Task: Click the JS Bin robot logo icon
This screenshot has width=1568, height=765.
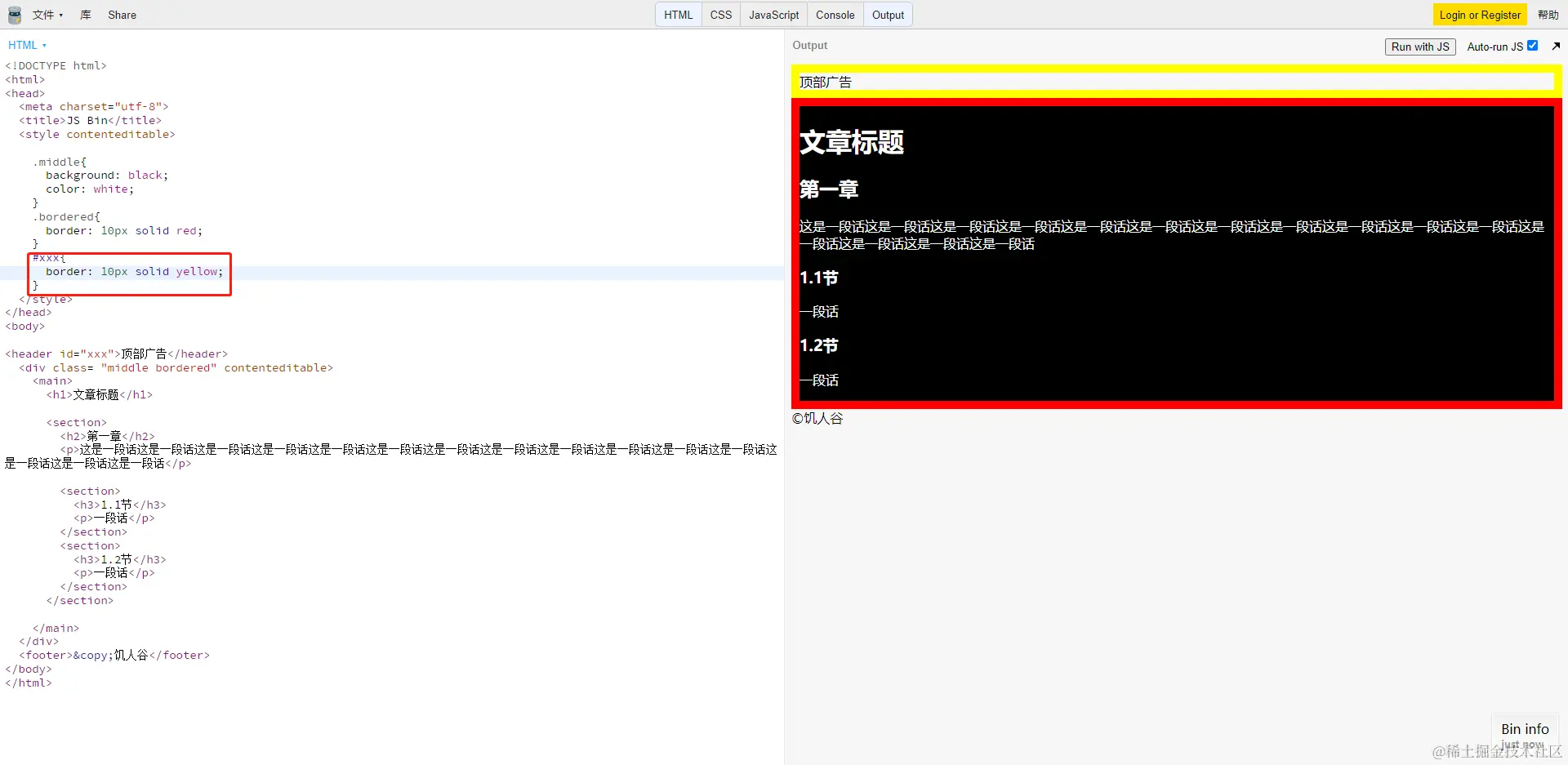Action: [14, 14]
